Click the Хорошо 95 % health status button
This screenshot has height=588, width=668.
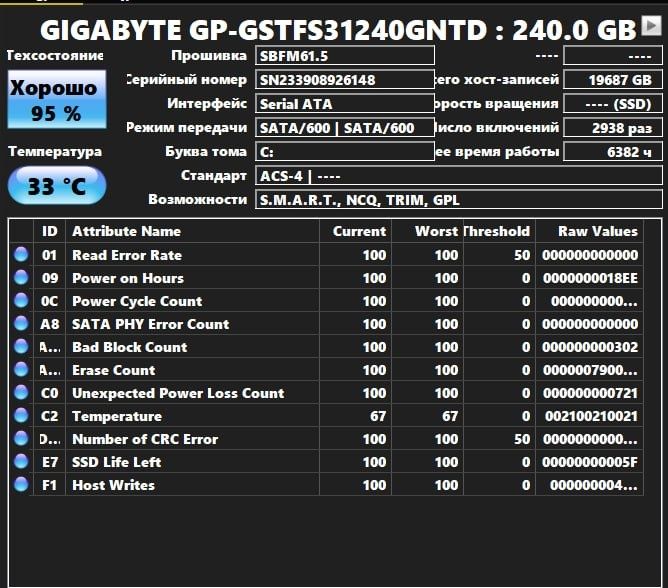coord(57,99)
